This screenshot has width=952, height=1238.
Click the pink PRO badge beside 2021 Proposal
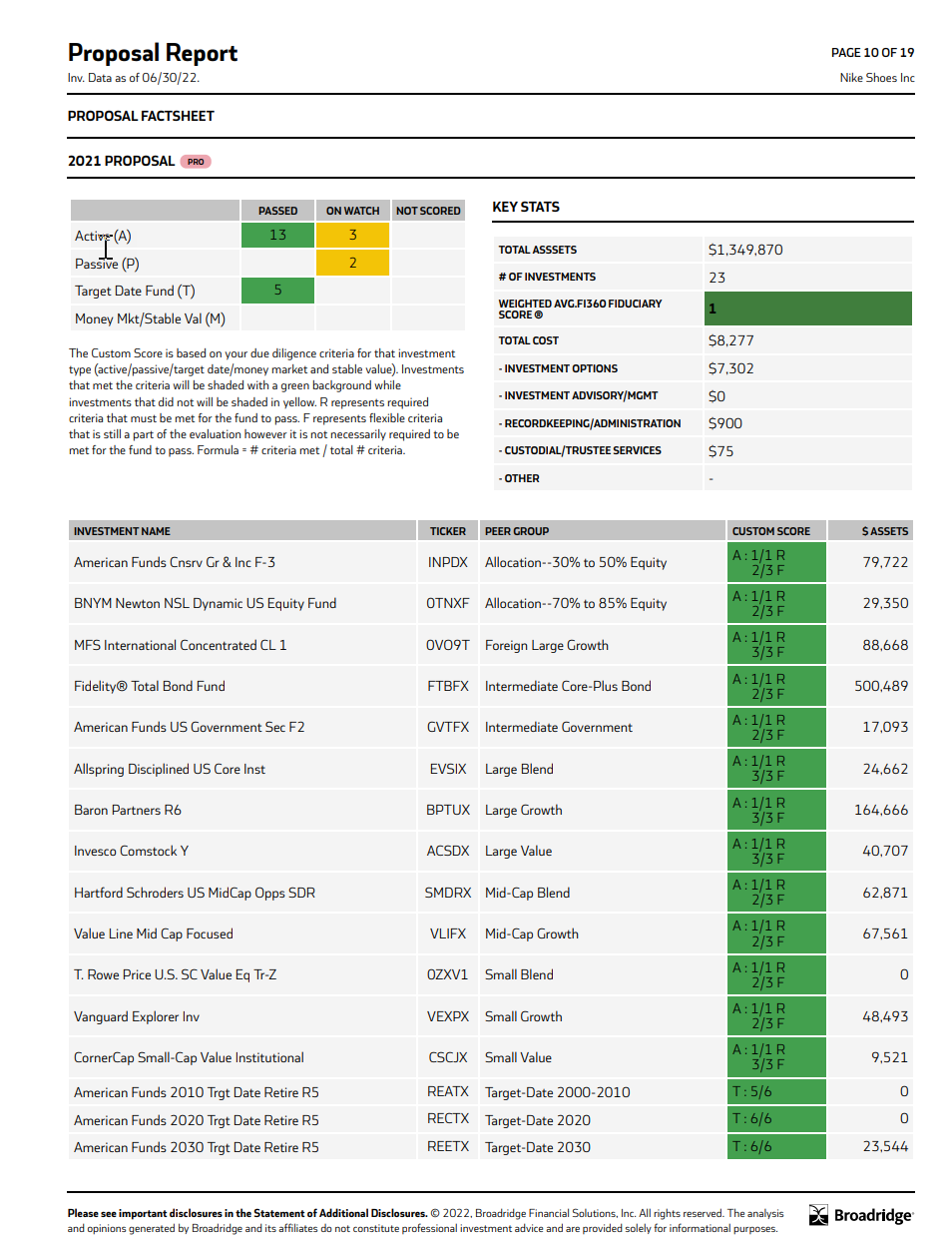click(196, 162)
